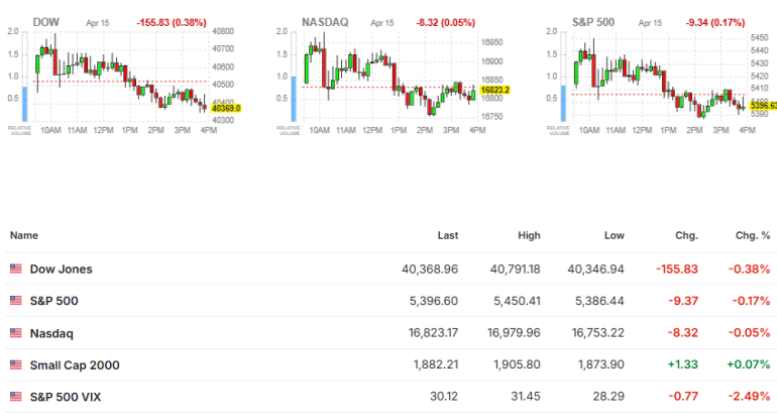Open the Dow Jones index link
This screenshot has width=777, height=413.
[61, 269]
